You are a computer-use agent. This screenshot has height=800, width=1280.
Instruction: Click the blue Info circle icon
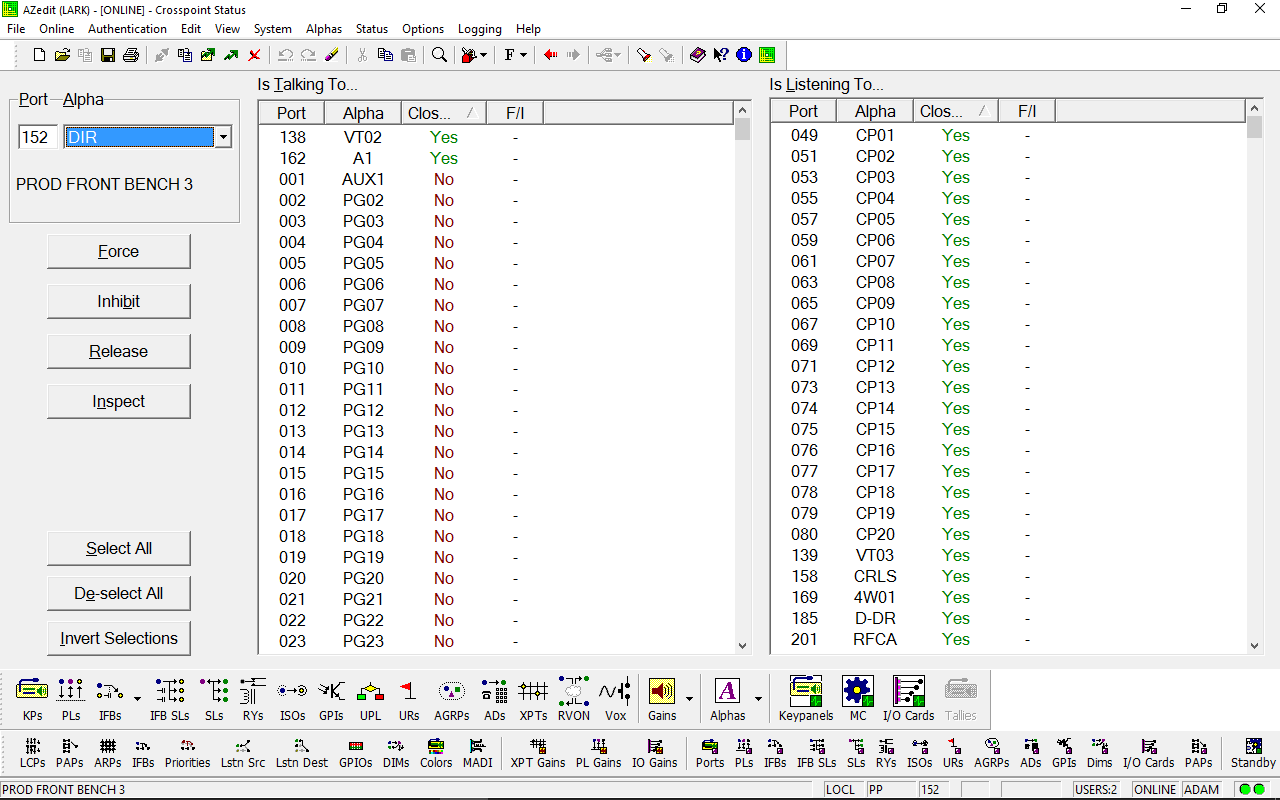coord(744,55)
